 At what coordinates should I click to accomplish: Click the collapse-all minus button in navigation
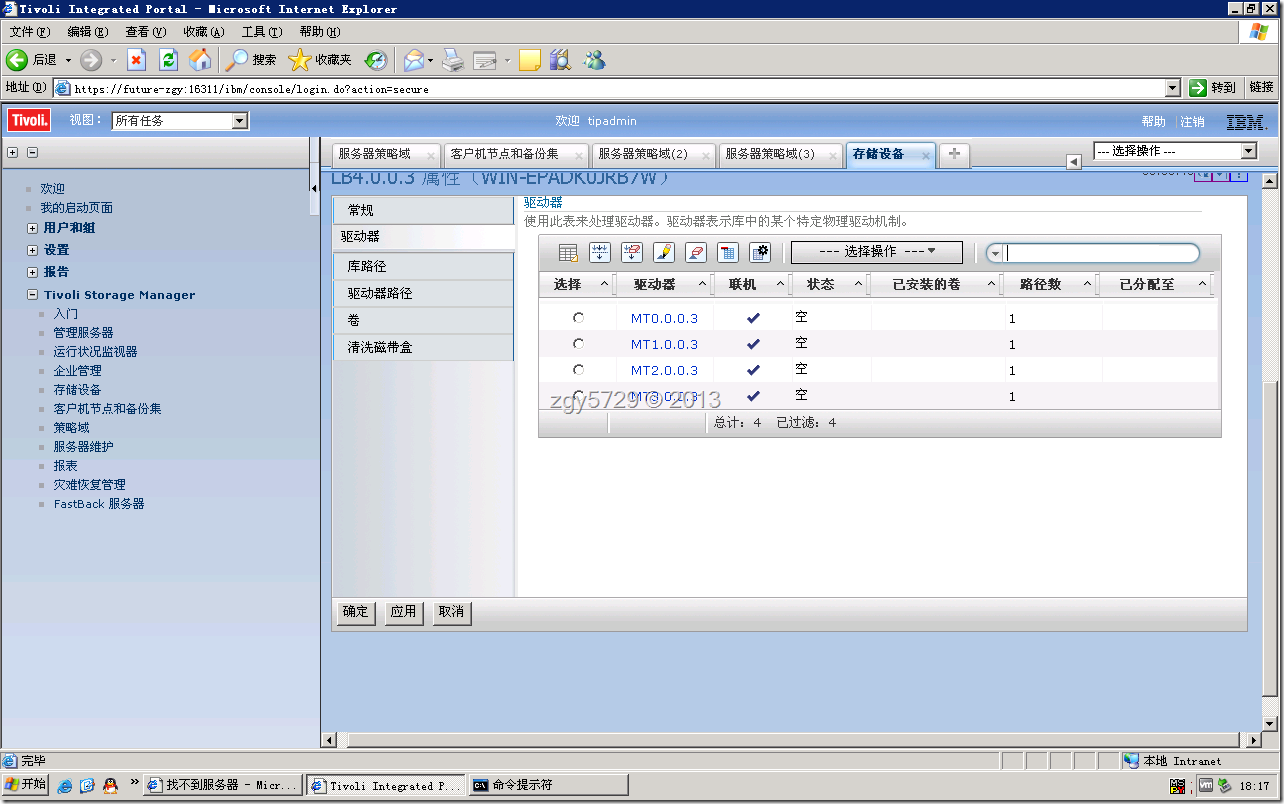pyautogui.click(x=32, y=153)
